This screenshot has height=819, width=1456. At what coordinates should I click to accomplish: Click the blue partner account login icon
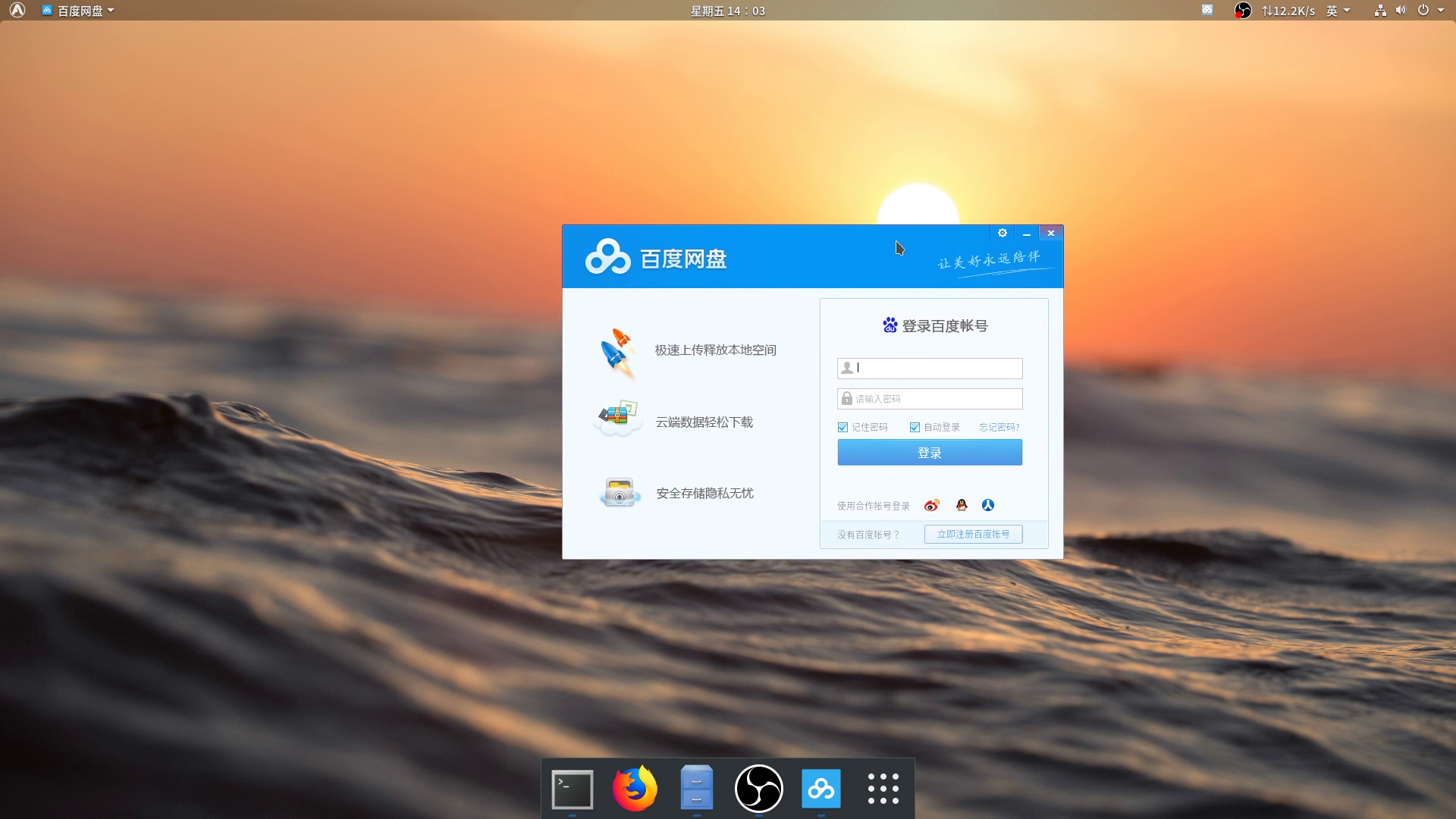pos(987,505)
